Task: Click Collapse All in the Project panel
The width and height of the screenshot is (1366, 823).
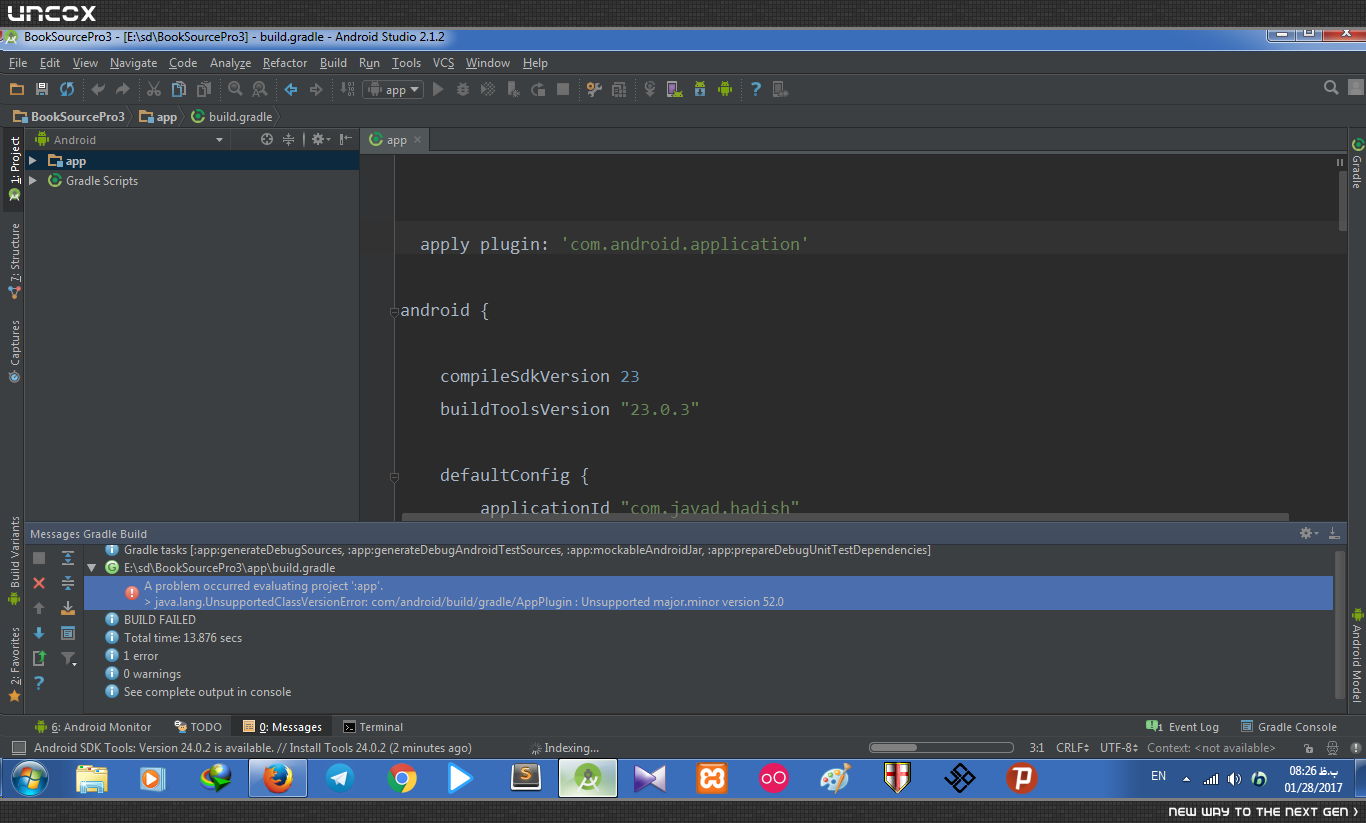Action: (x=288, y=140)
